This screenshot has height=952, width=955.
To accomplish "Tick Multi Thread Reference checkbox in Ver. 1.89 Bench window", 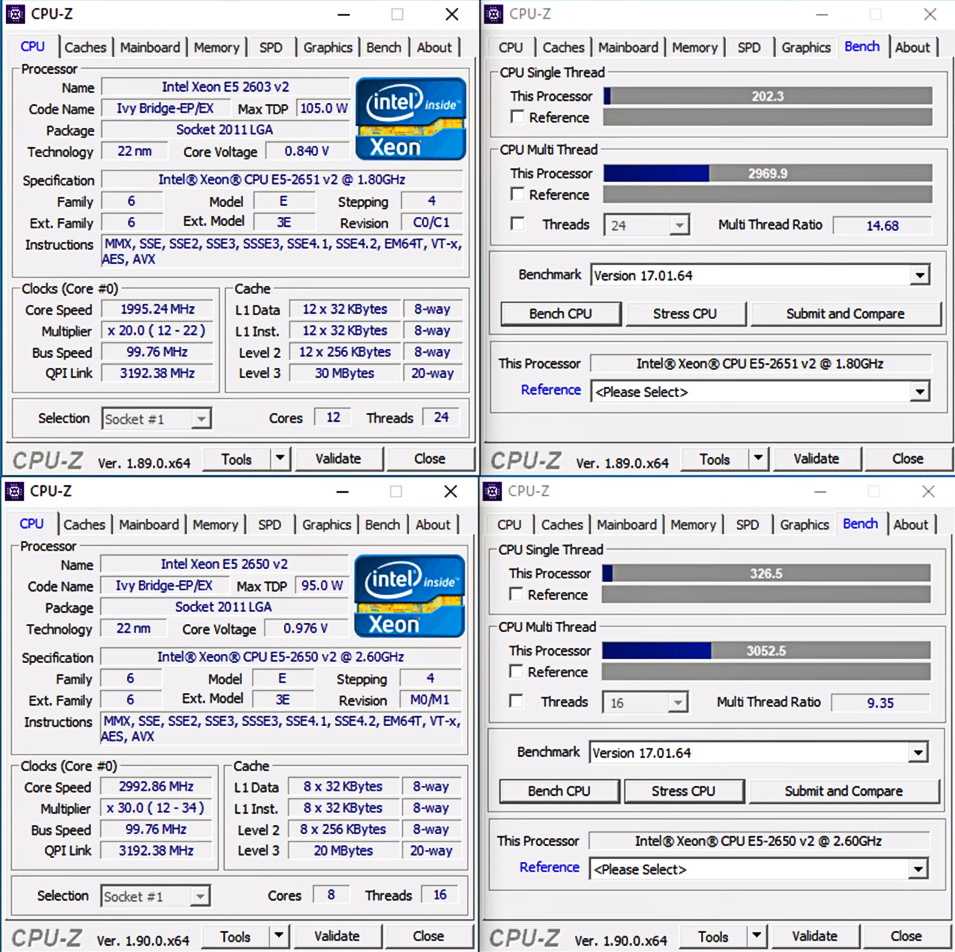I will pyautogui.click(x=517, y=194).
